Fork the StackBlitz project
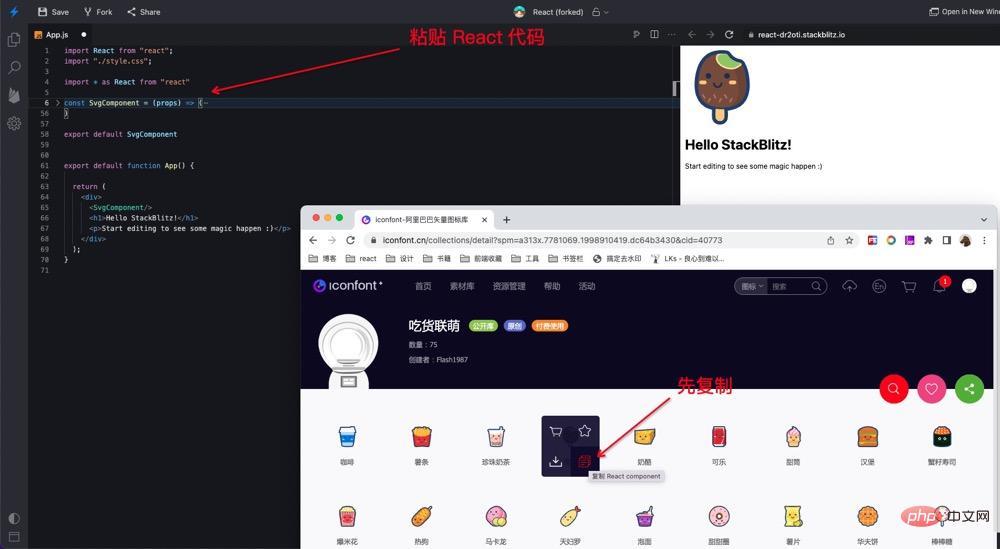This screenshot has height=549, width=1000. click(98, 11)
